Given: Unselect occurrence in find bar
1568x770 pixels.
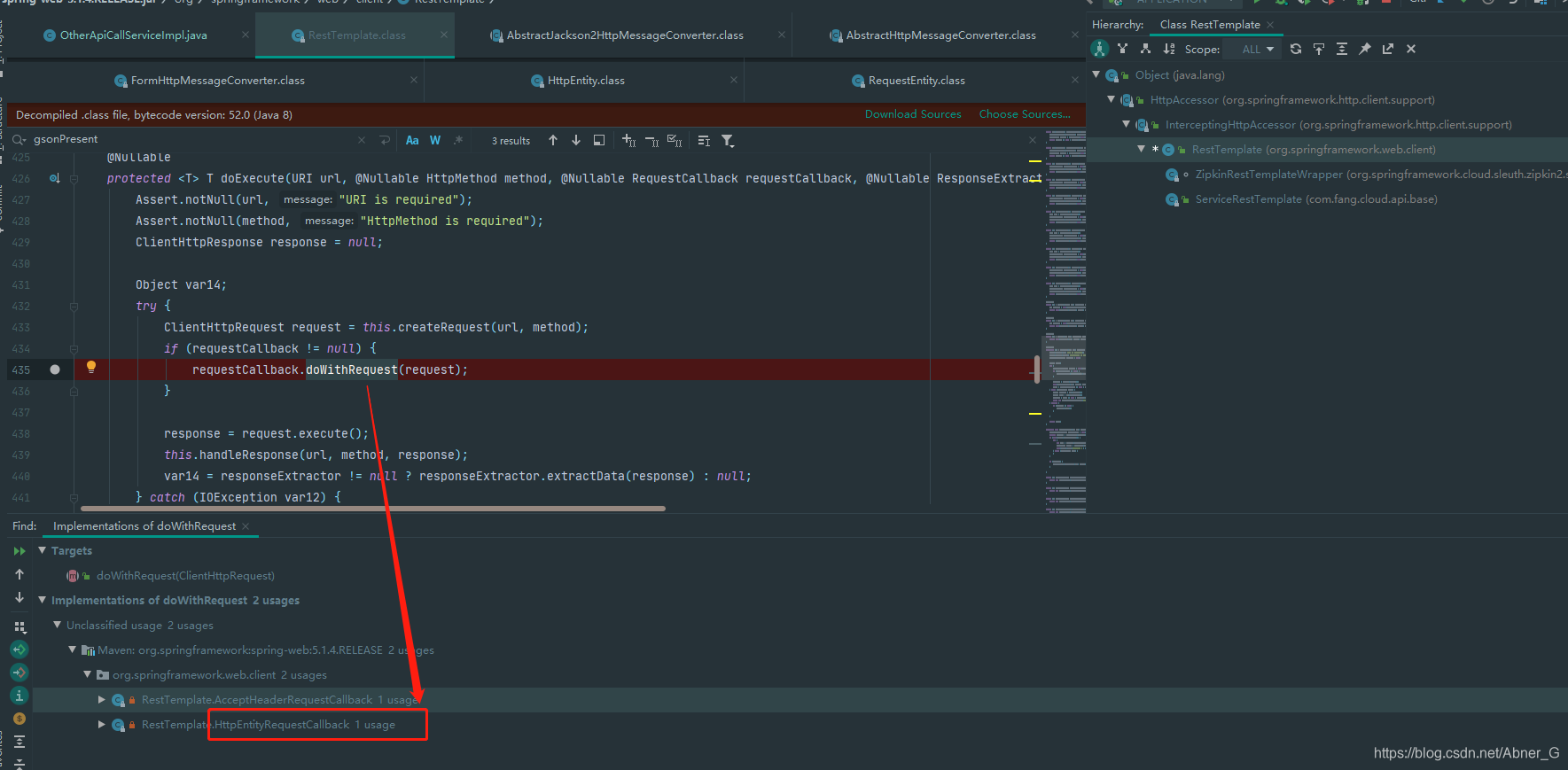Looking at the screenshot, I should click(651, 140).
